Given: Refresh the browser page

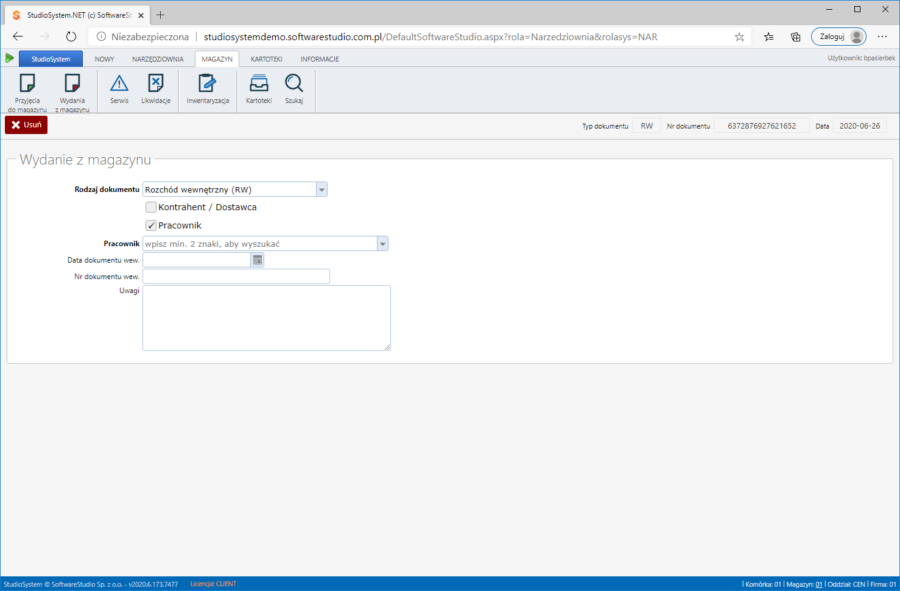Looking at the screenshot, I should (x=71, y=37).
